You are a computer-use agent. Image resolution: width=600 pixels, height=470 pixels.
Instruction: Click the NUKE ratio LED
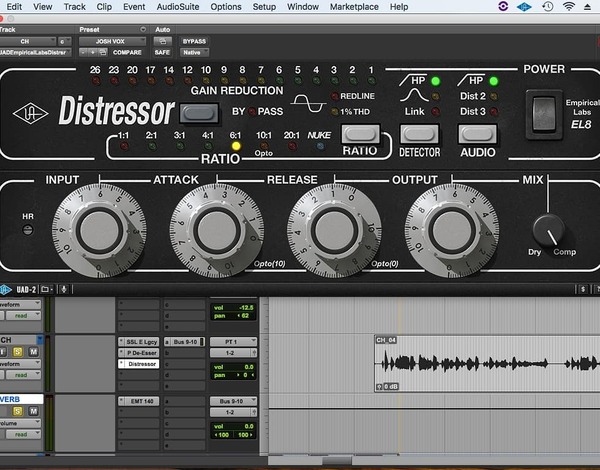click(320, 146)
